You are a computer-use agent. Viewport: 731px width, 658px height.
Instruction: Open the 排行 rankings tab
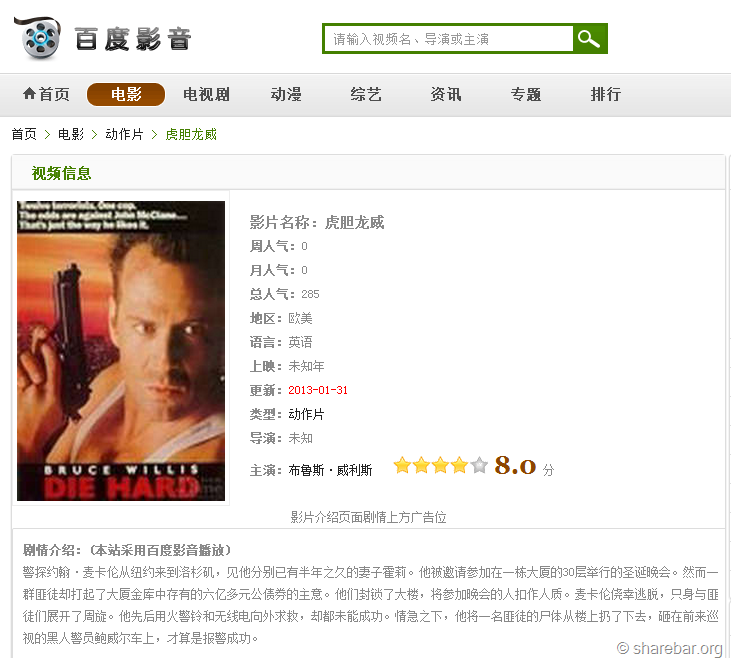coord(606,94)
